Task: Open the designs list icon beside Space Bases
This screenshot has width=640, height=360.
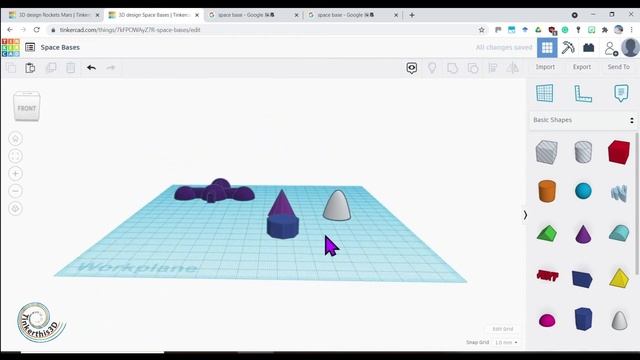Action: click(30, 47)
